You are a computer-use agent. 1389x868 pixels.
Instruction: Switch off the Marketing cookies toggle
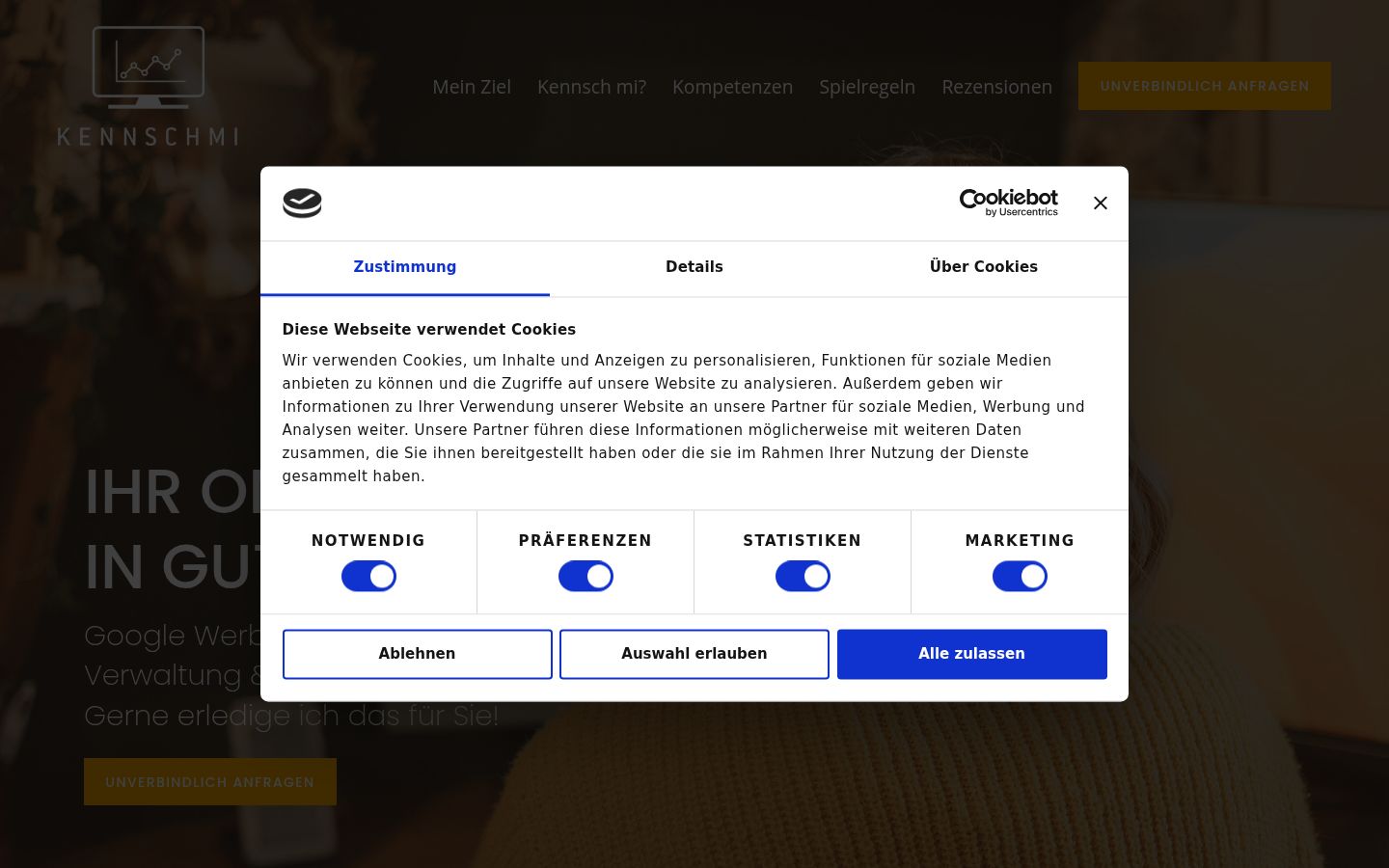point(1020,577)
